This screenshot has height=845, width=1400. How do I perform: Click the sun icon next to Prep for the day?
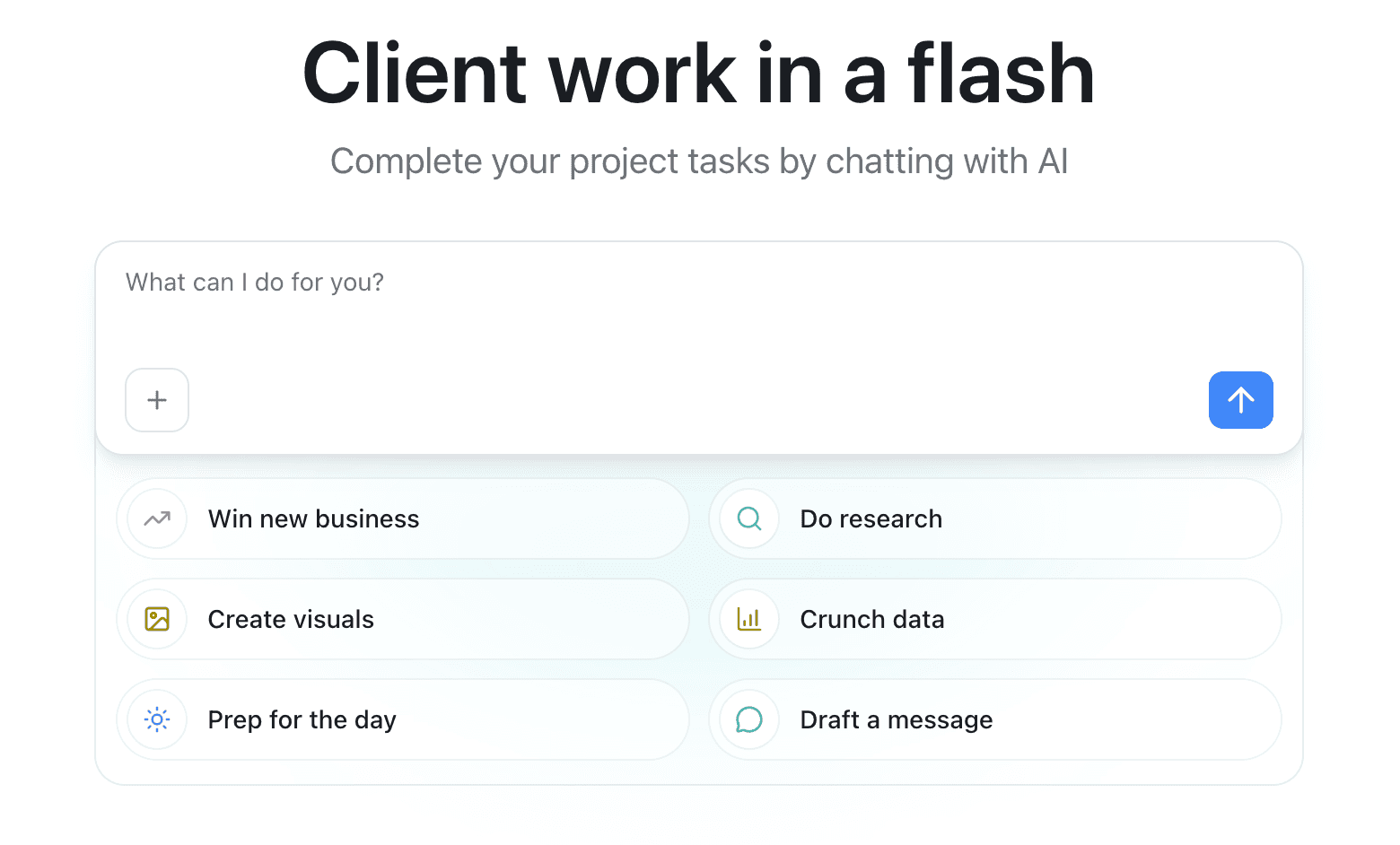tap(156, 719)
